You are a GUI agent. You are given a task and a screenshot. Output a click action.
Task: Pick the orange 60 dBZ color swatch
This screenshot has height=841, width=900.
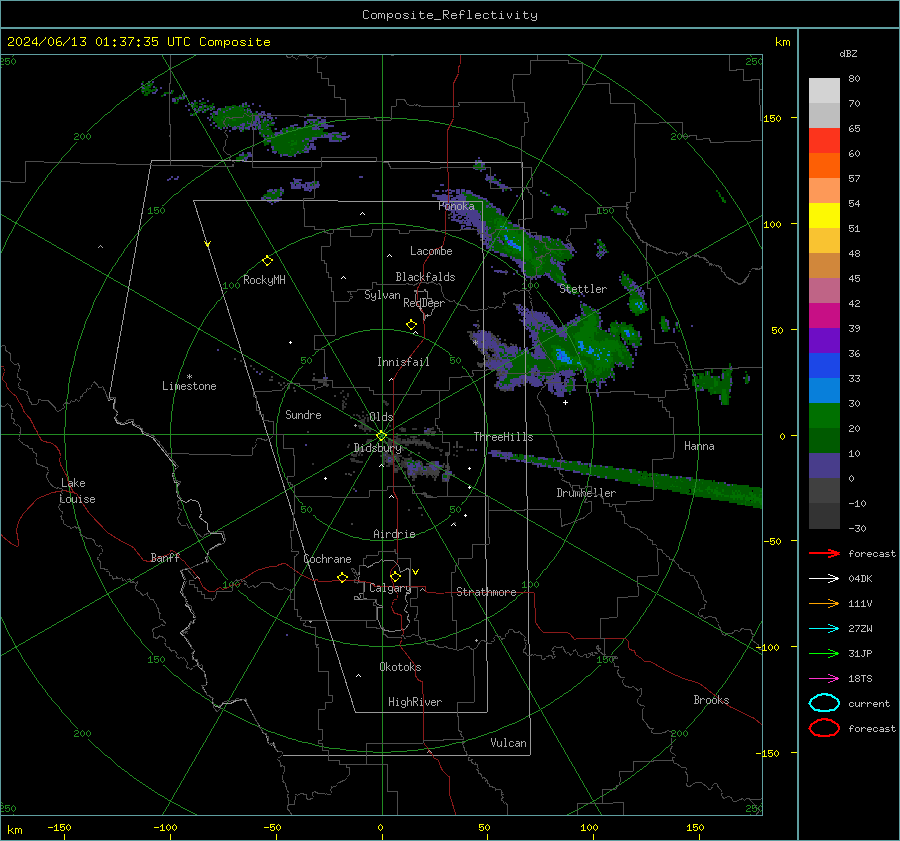click(x=824, y=166)
